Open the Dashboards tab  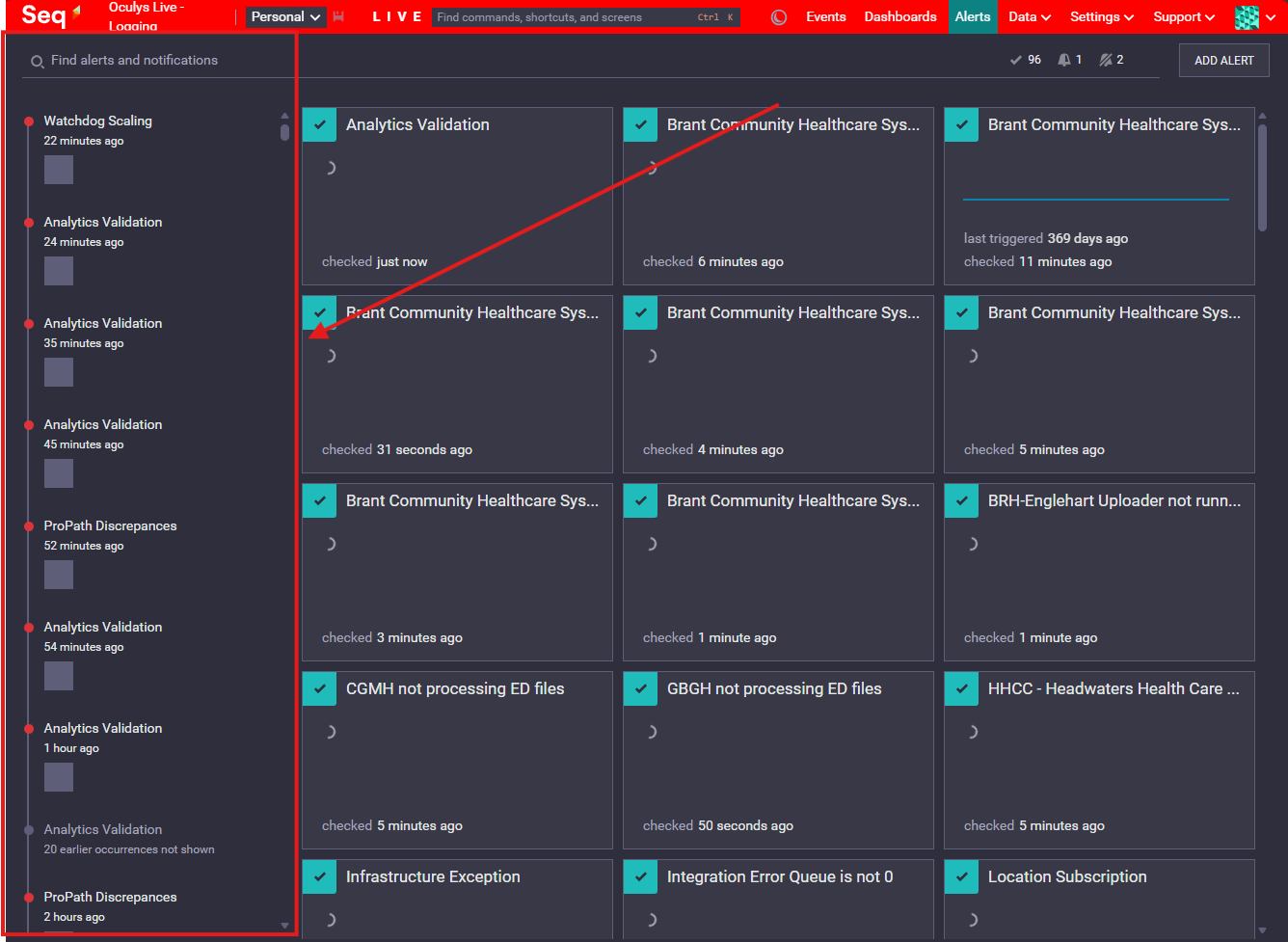900,16
